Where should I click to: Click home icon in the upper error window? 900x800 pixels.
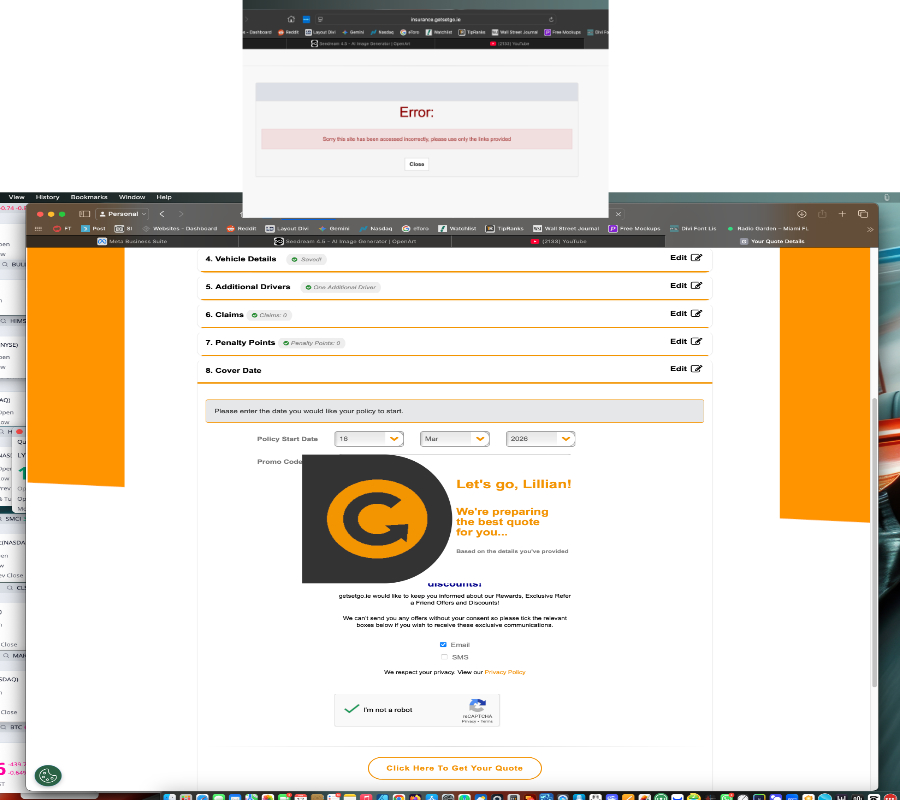(x=291, y=19)
